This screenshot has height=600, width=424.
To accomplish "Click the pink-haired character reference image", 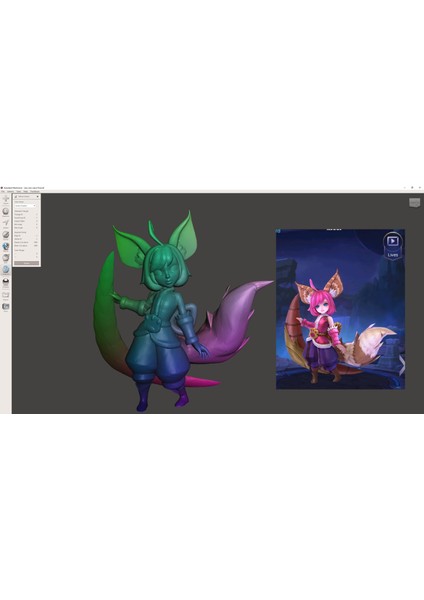I will (x=340, y=309).
